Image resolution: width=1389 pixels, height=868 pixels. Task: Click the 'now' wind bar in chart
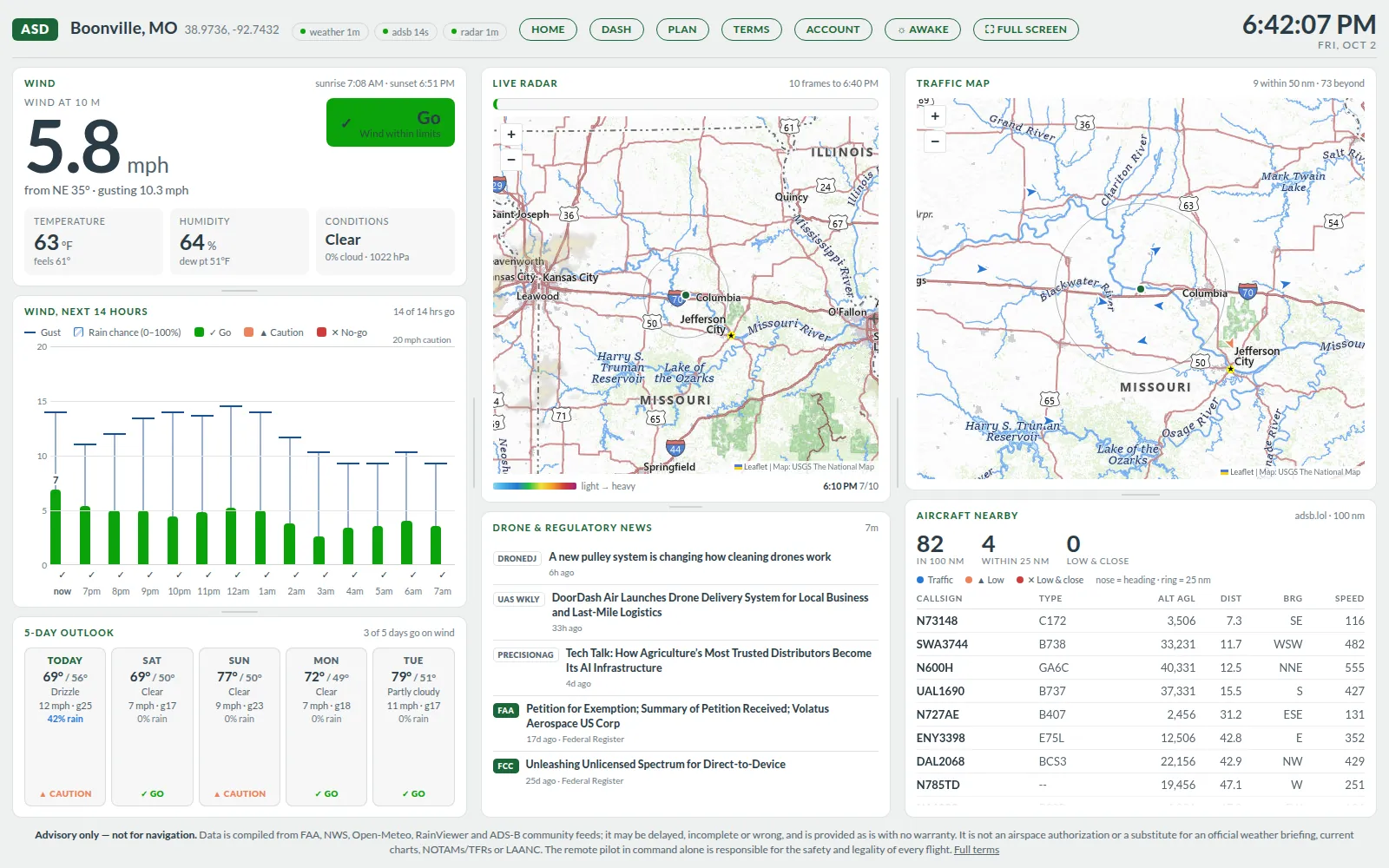tap(56, 527)
